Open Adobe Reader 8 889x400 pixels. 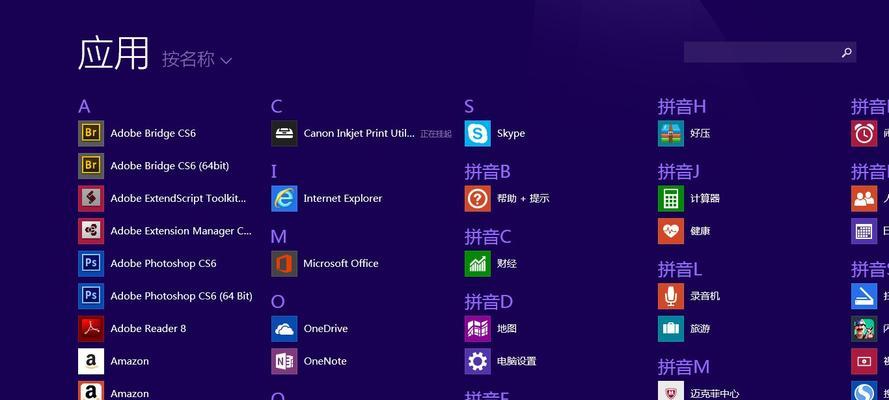(132, 329)
